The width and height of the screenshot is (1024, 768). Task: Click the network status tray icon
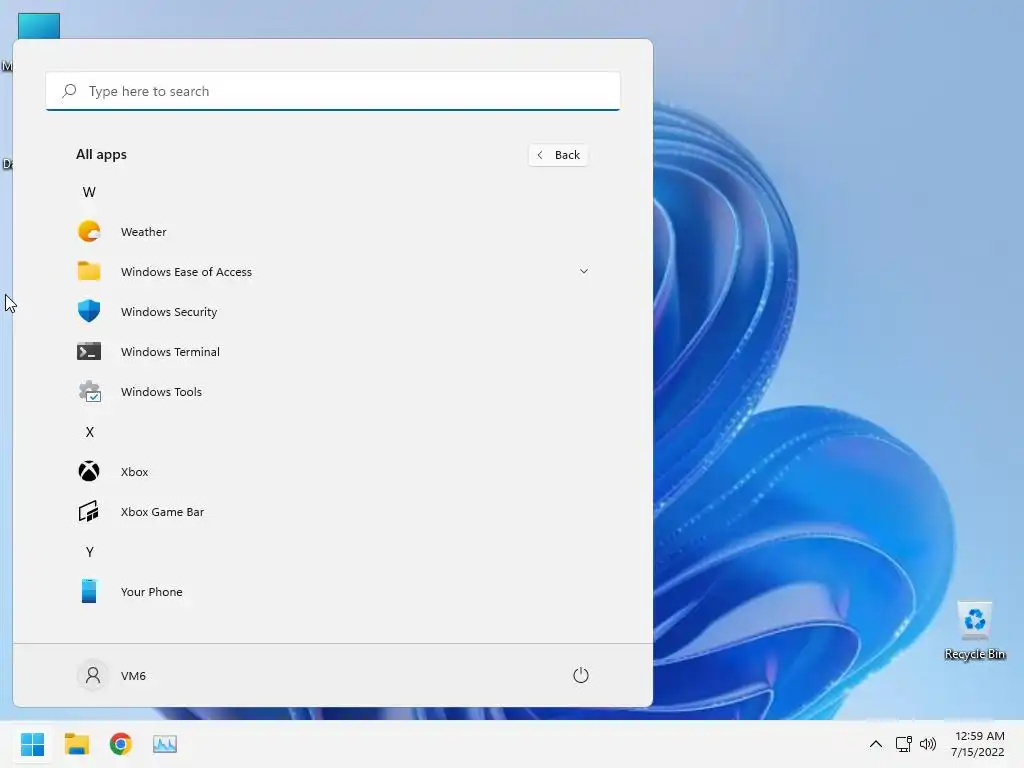(x=903, y=744)
